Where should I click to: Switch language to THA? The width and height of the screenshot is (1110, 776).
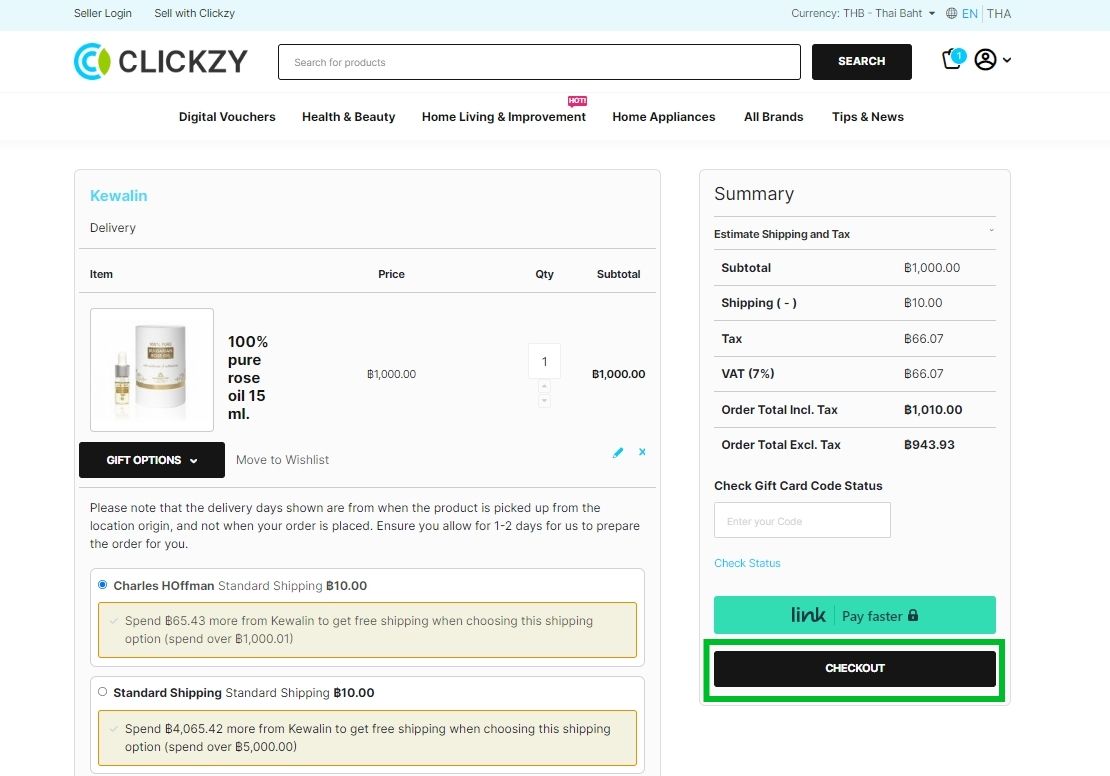999,13
